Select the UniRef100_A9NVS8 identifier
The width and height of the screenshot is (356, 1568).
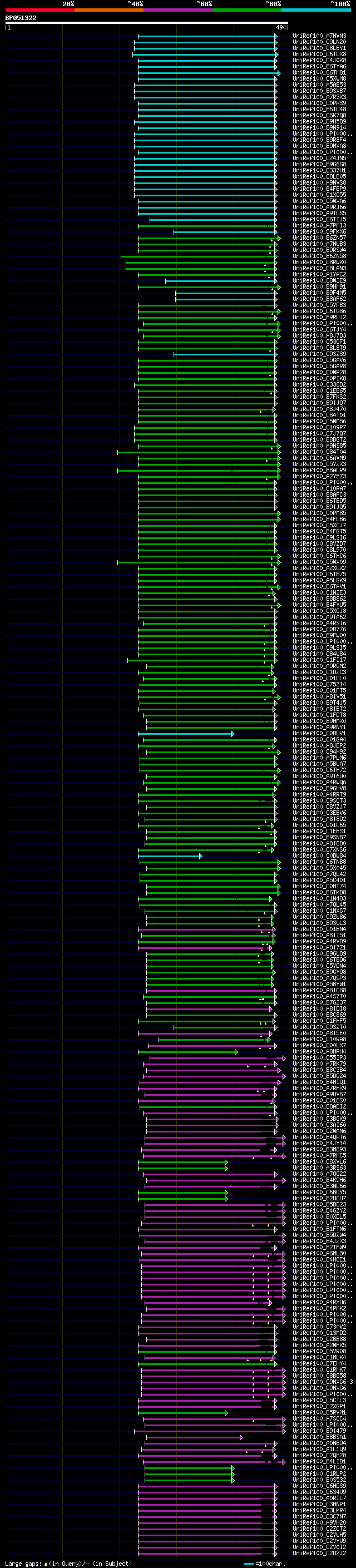pyautogui.click(x=319, y=182)
